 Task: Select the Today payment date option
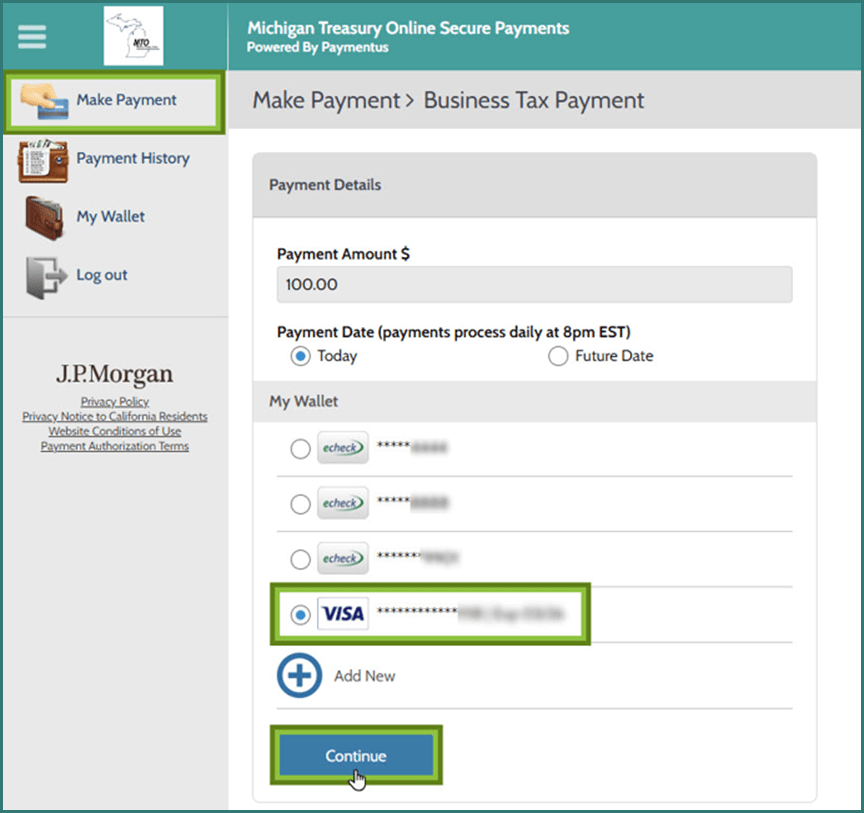click(x=301, y=355)
